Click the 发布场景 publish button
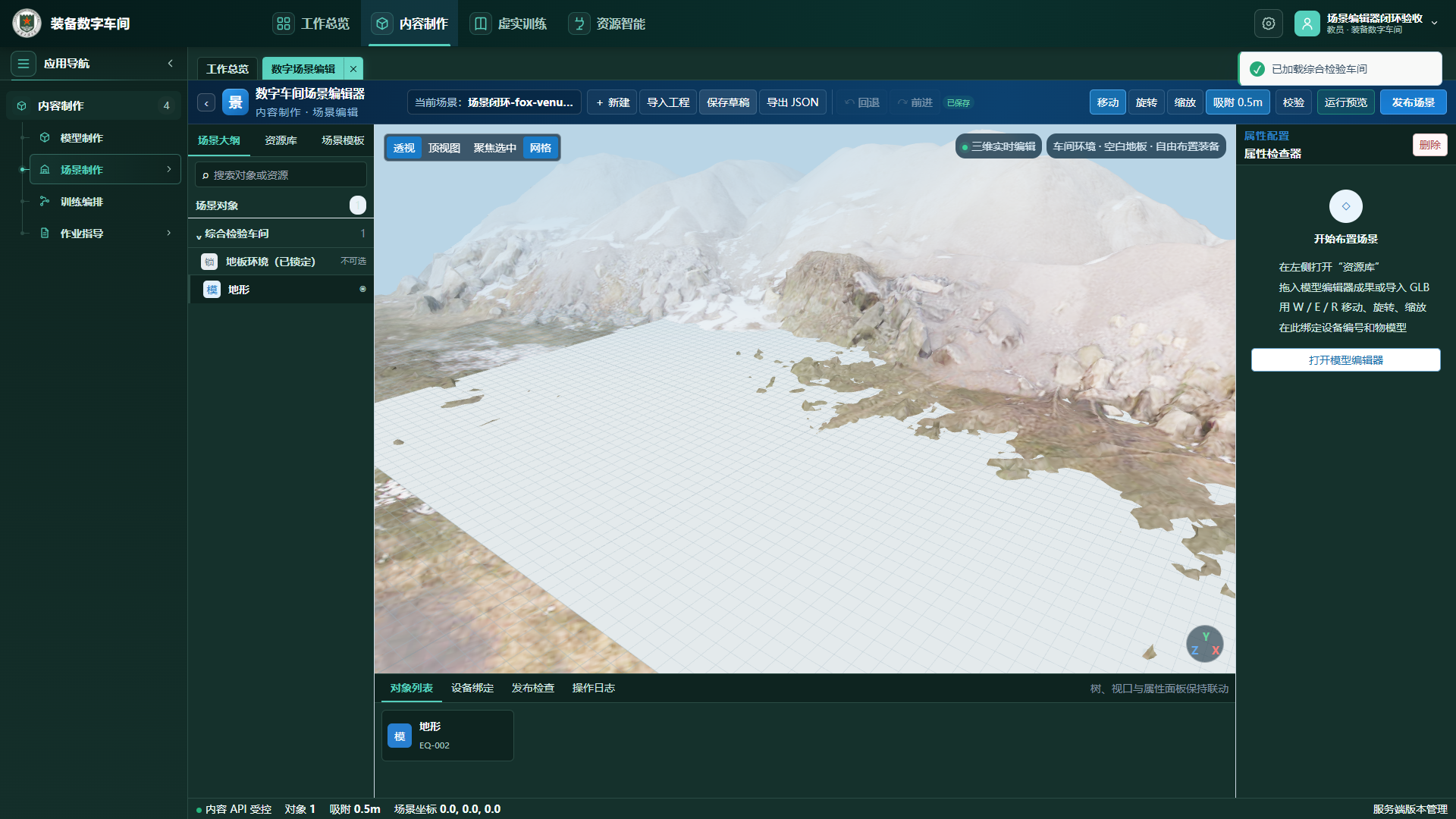 [1414, 102]
